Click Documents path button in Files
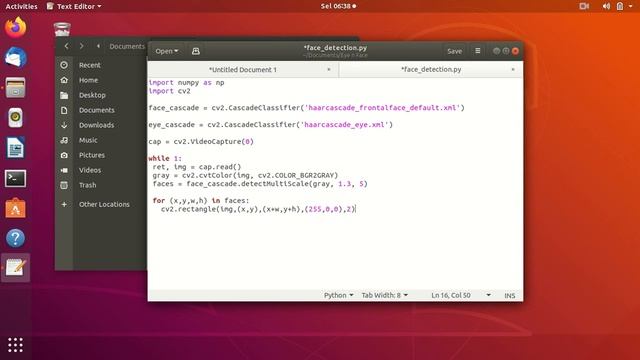This screenshot has width=640, height=360. point(127,46)
